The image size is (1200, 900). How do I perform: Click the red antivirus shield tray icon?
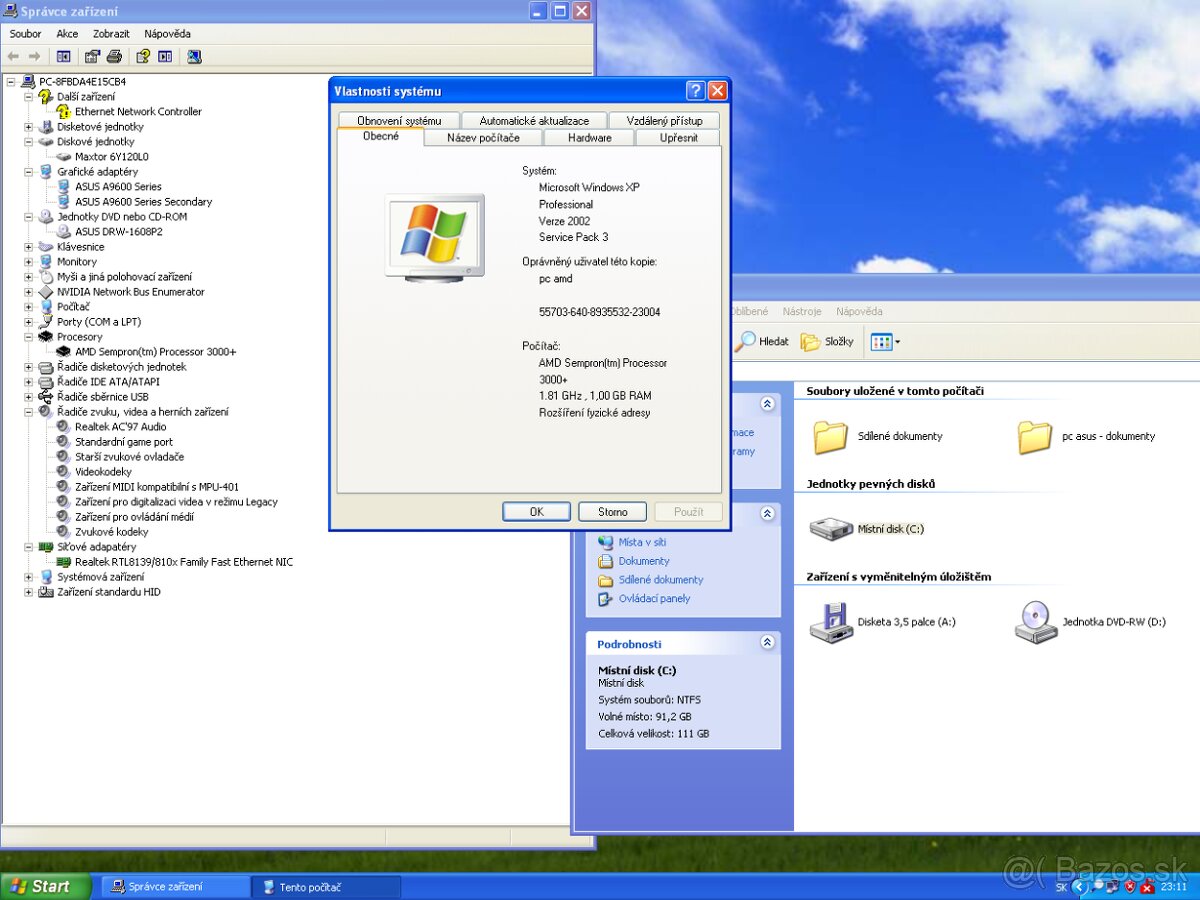[x=1130, y=886]
